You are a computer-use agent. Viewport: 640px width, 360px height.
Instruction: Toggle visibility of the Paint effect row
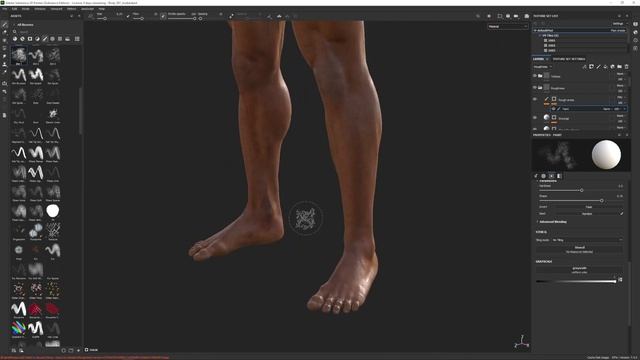click(x=553, y=109)
